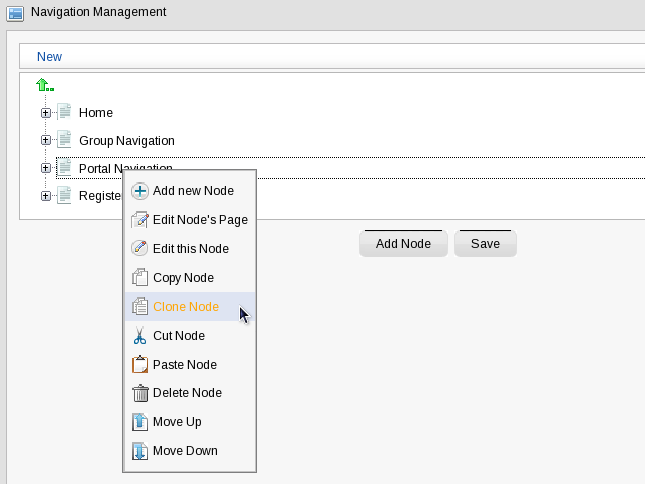Click the Move Up arrow icon
645x484 pixels.
tap(140, 422)
